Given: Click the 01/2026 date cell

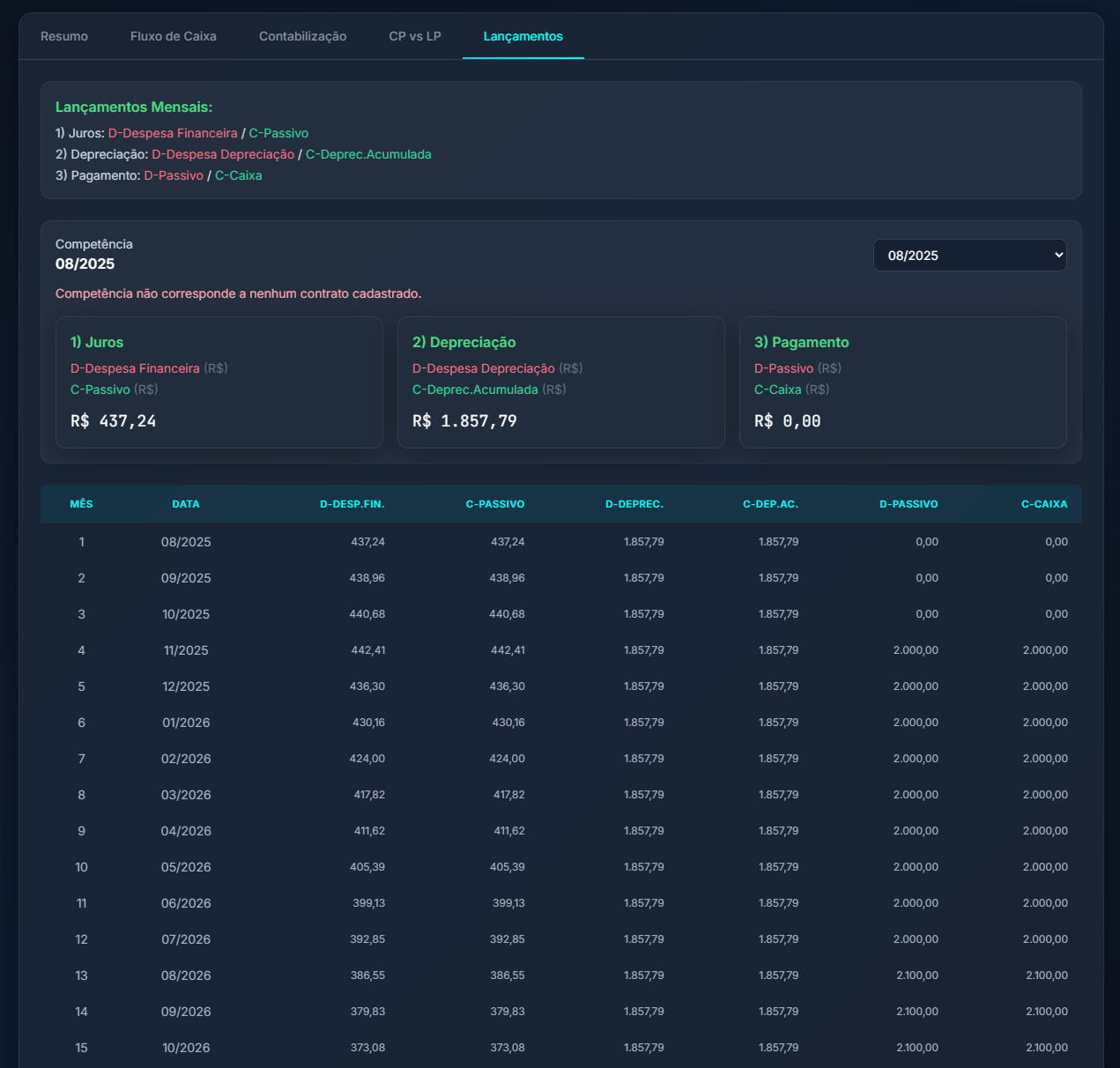Looking at the screenshot, I should pos(186,723).
